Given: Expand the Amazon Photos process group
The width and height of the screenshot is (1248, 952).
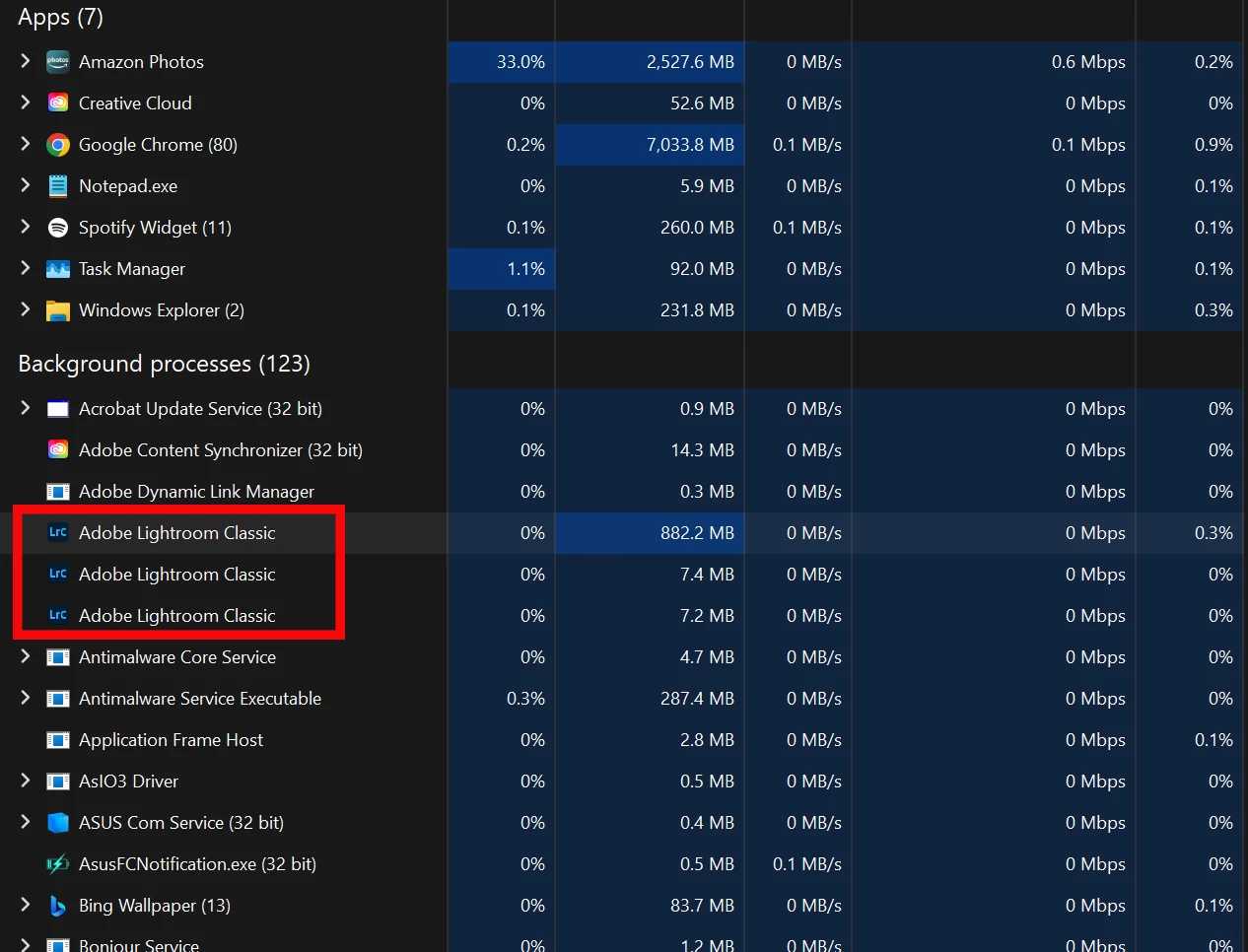Looking at the screenshot, I should tap(26, 61).
